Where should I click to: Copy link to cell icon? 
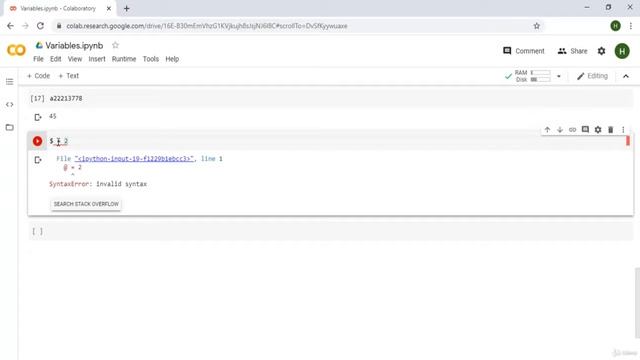pos(573,130)
